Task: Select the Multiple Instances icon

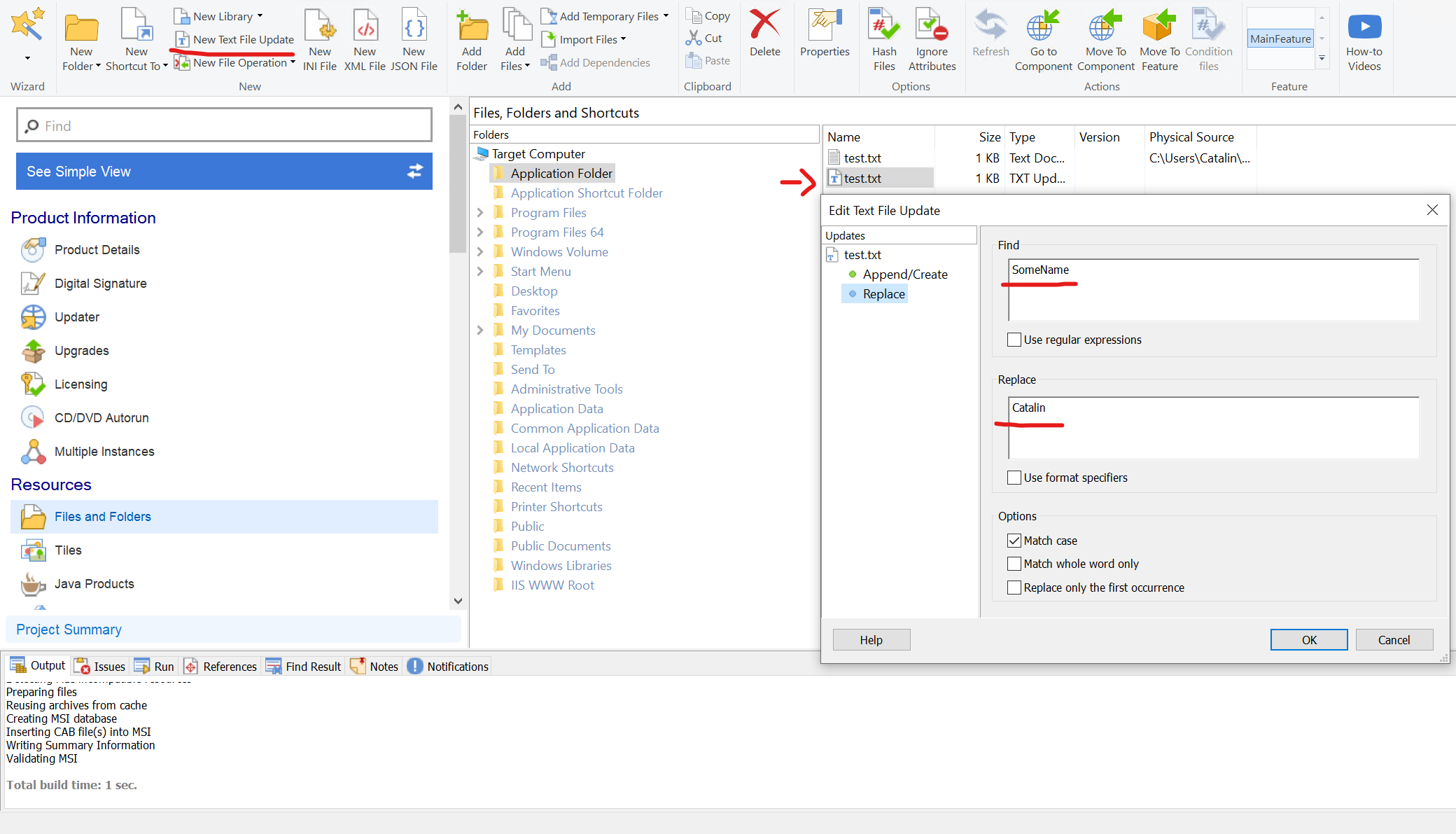Action: [x=32, y=452]
